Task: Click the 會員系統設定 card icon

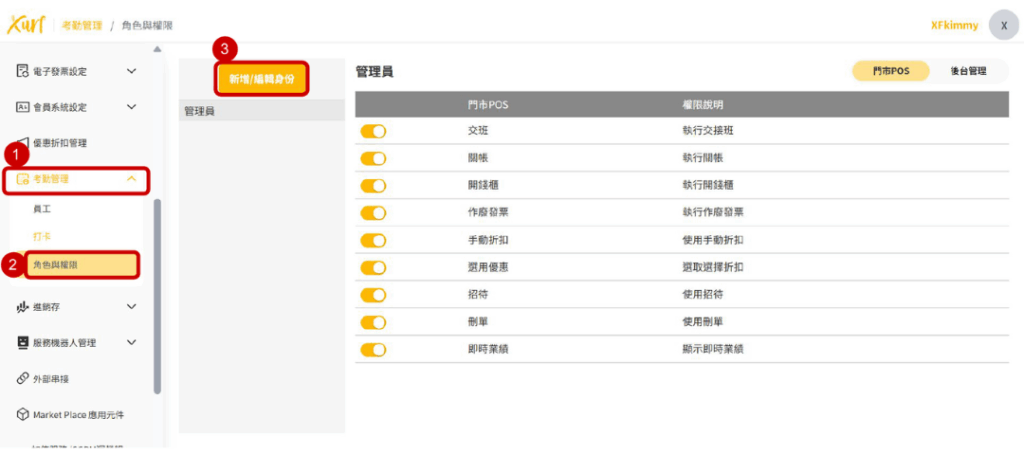Action: pos(22,107)
